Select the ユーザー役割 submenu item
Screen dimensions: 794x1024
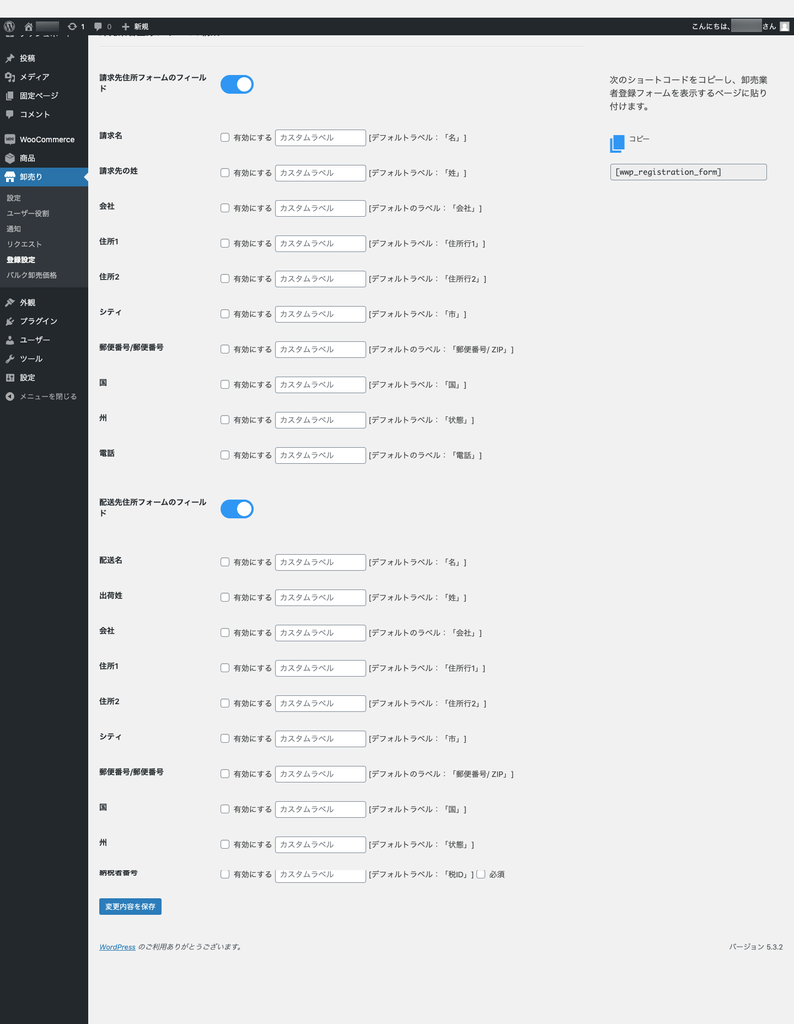(x=27, y=213)
